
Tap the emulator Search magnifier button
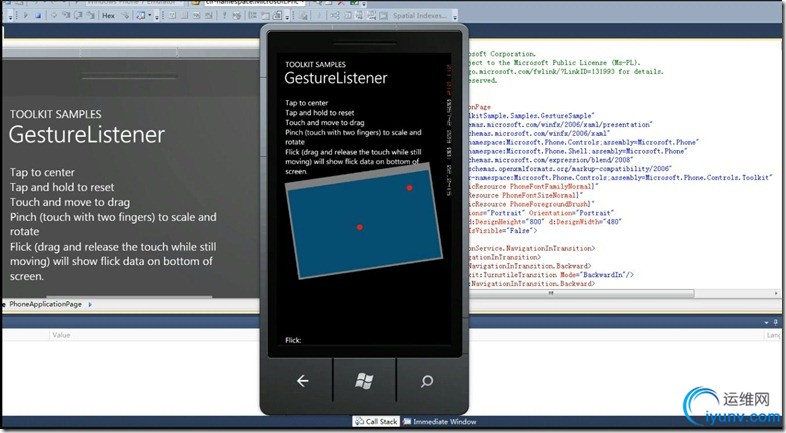[x=427, y=381]
